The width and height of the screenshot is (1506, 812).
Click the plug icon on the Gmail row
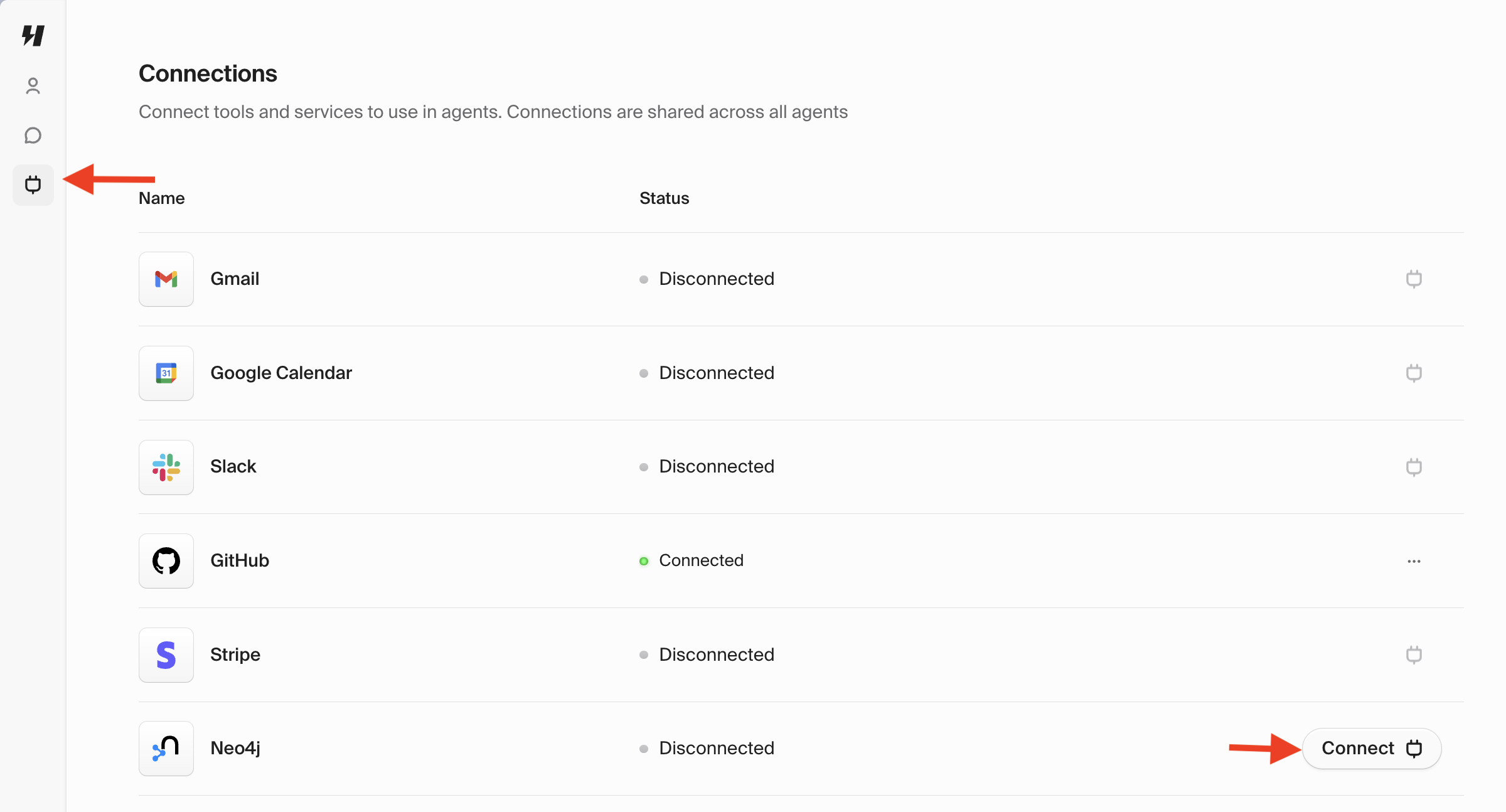point(1414,279)
